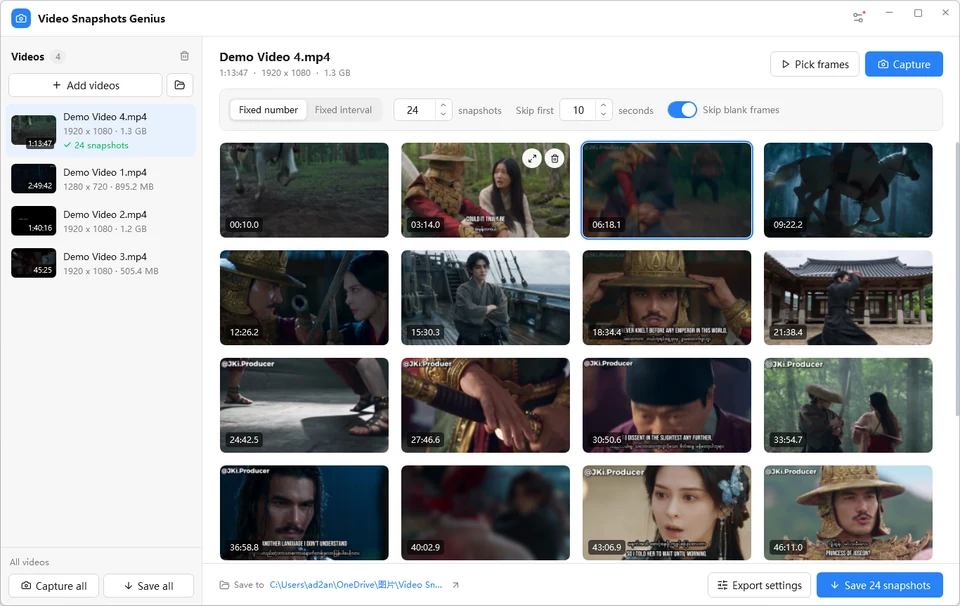Click the Video Snapshots Genius app logo
Screen dimensions: 960x606
tap(21, 18)
